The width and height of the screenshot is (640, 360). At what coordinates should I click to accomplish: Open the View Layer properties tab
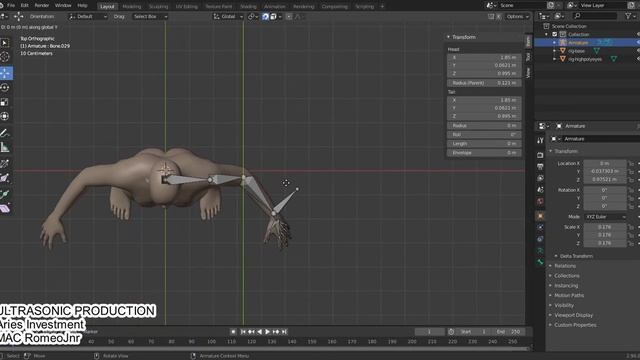pyautogui.click(x=540, y=178)
